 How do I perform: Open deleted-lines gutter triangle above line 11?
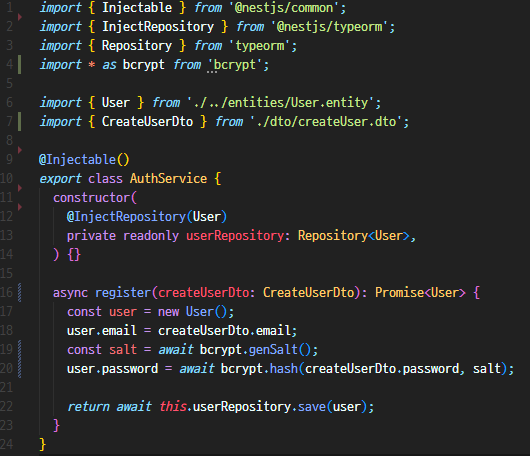tap(20, 188)
